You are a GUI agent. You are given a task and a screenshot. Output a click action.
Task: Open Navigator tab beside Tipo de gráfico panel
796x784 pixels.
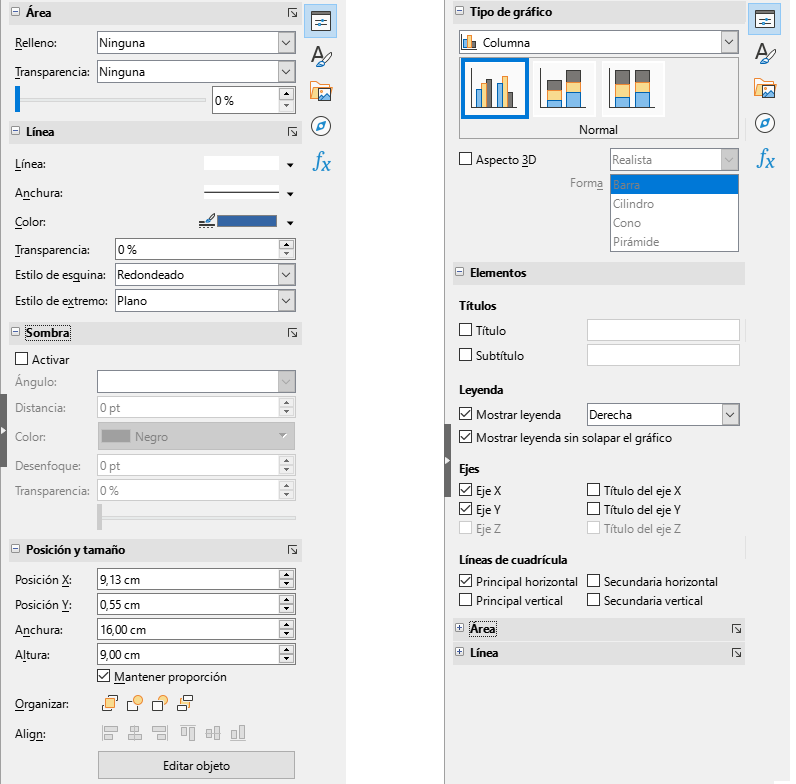[765, 123]
